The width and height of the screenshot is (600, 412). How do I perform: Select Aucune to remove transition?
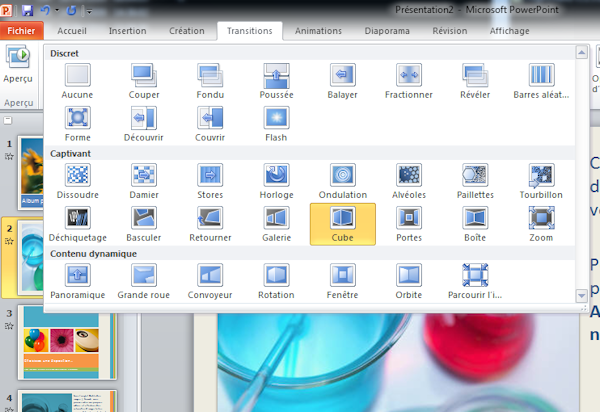coord(77,80)
